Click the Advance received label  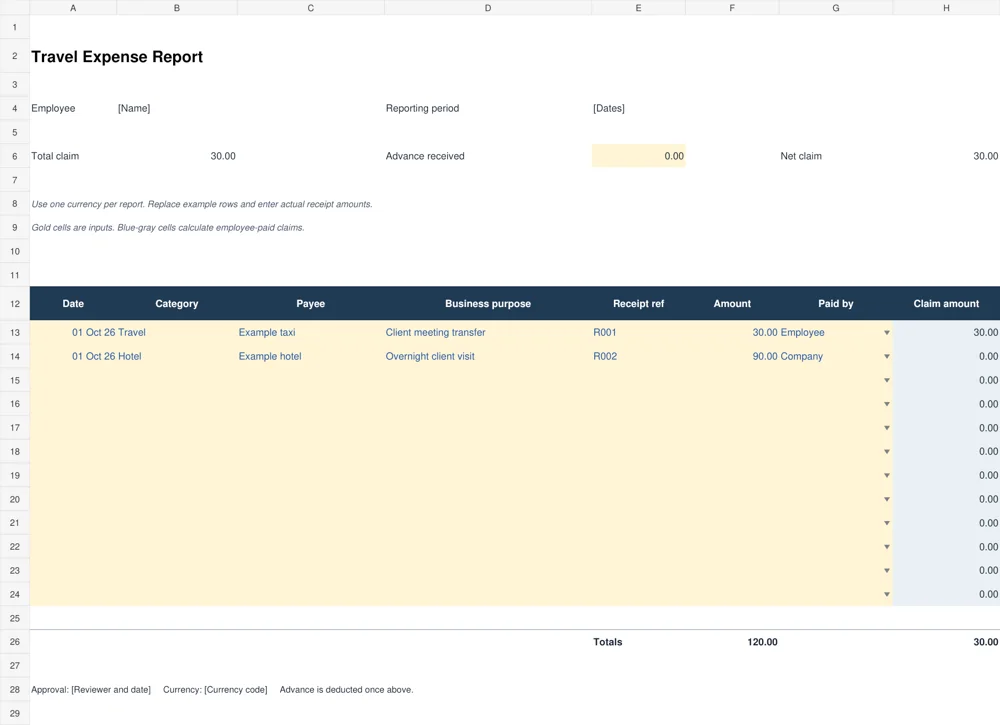425,156
